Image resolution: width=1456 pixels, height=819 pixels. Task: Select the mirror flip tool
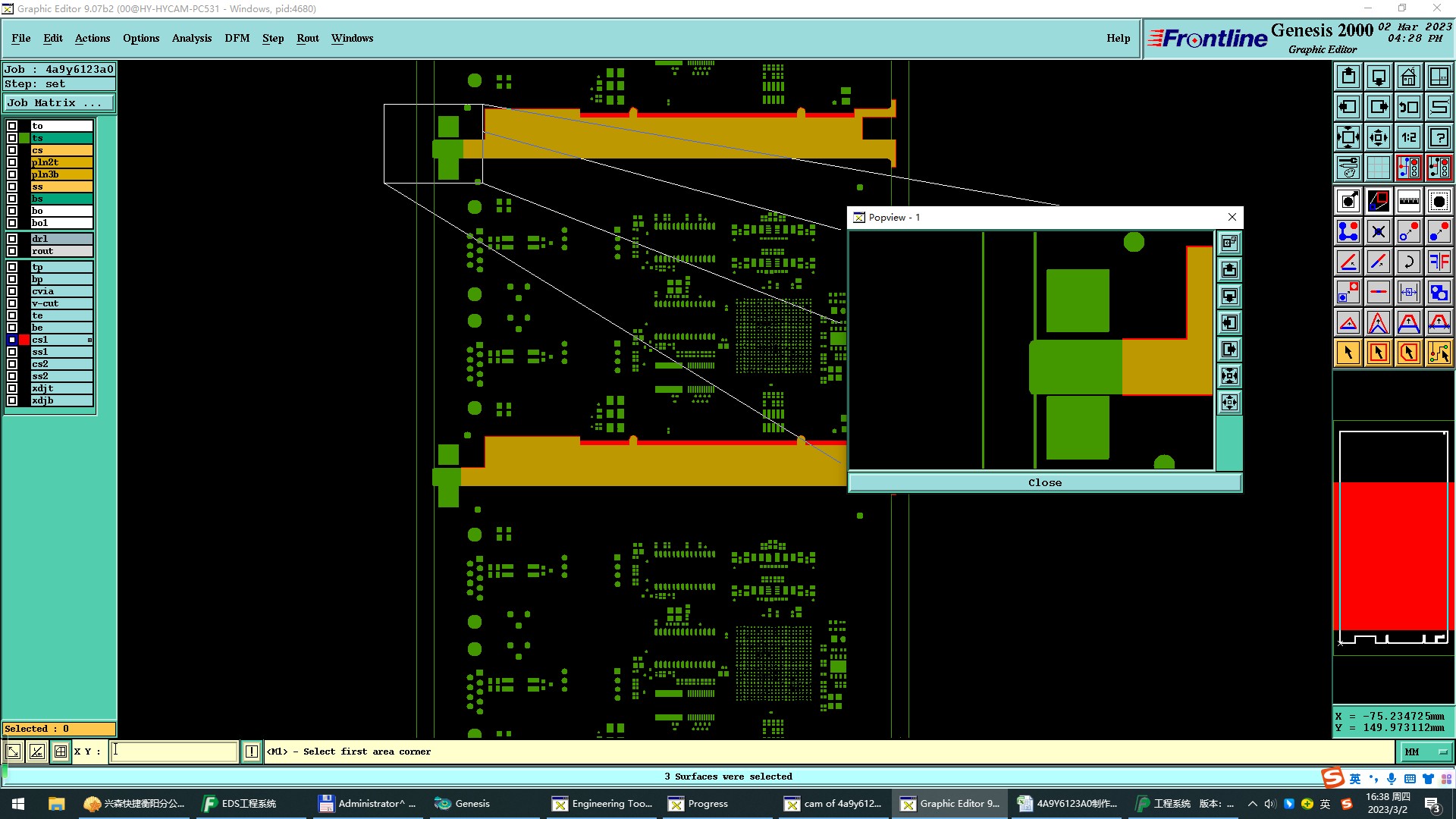[1439, 262]
